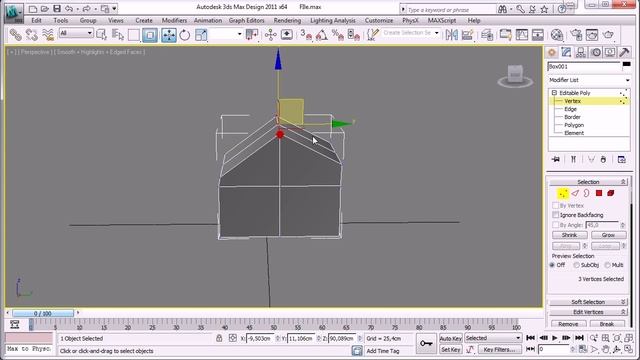Select Element sub-object icon in Selection rollout
Screen dimensions: 640x360
(611, 193)
